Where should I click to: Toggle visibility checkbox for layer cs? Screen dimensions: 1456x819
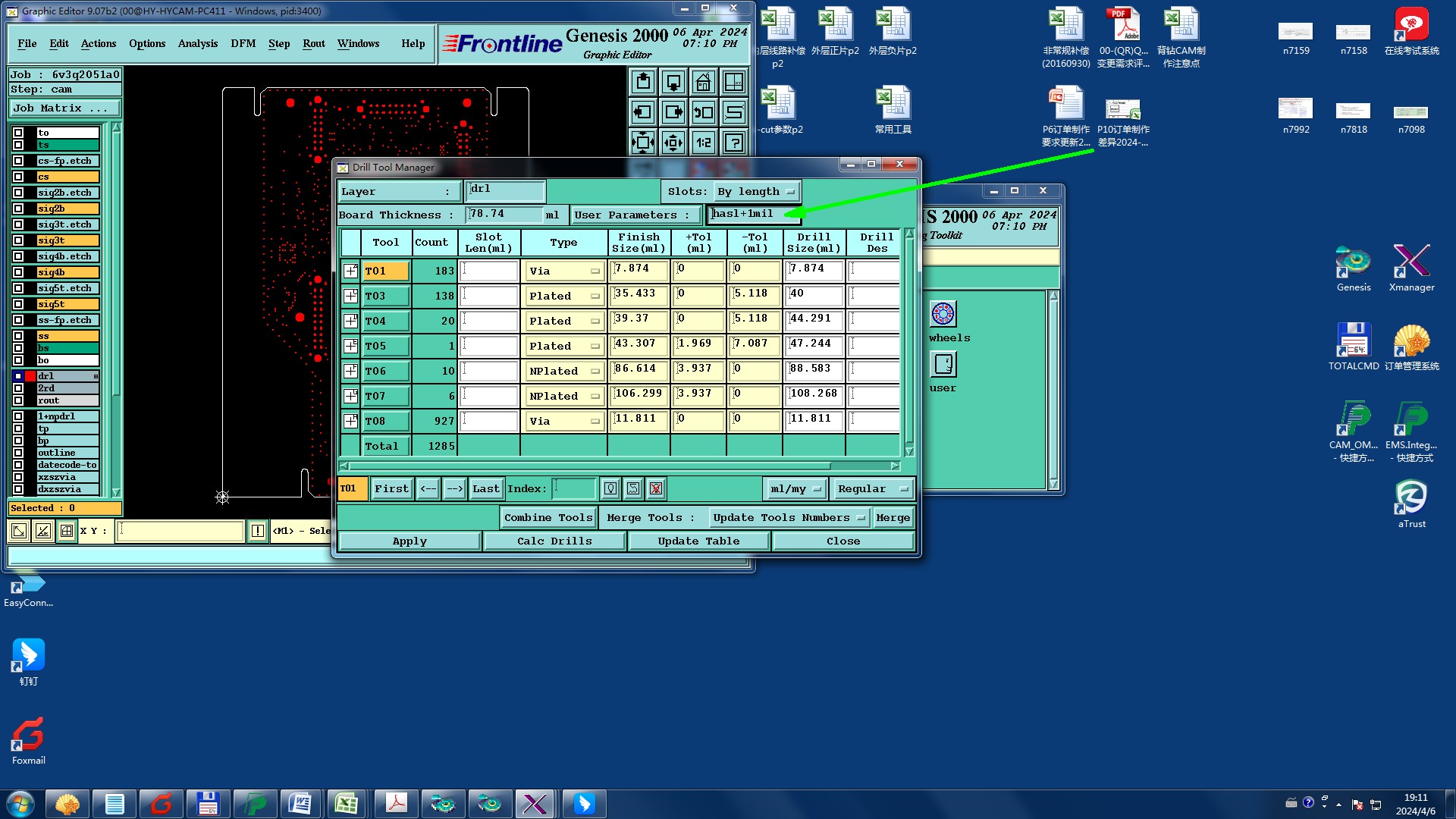[18, 177]
